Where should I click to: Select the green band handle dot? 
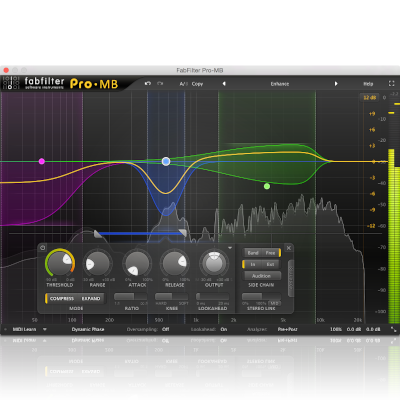coord(267,186)
